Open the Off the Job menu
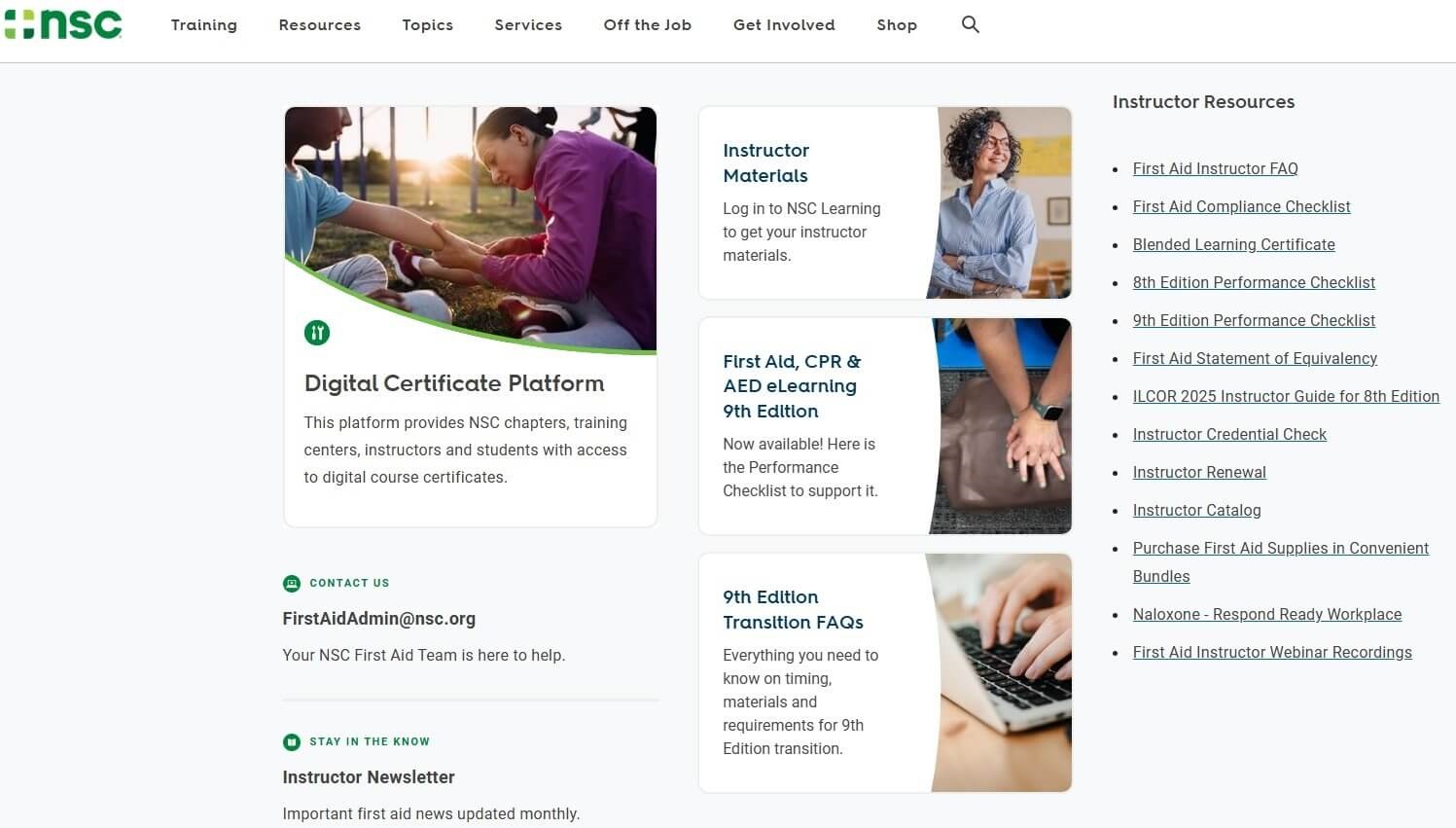1456x828 pixels. tap(648, 25)
